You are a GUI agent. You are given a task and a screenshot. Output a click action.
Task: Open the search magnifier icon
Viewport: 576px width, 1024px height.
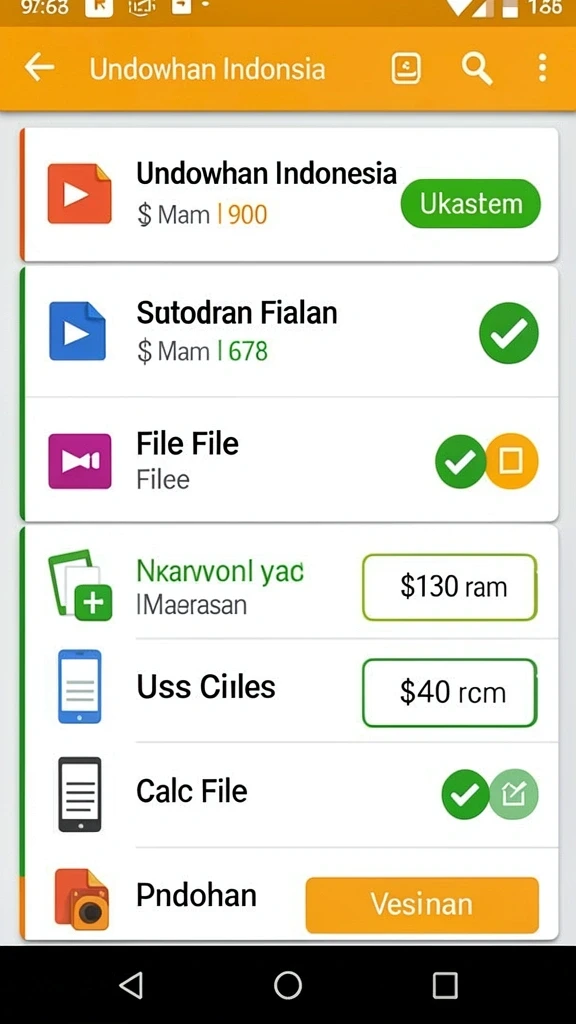click(x=477, y=68)
